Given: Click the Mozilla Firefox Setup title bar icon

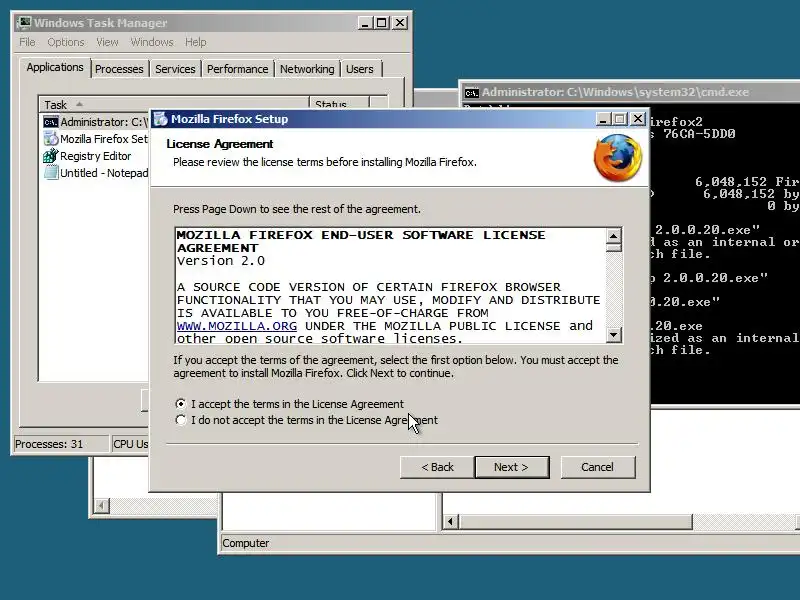Looking at the screenshot, I should pyautogui.click(x=161, y=119).
